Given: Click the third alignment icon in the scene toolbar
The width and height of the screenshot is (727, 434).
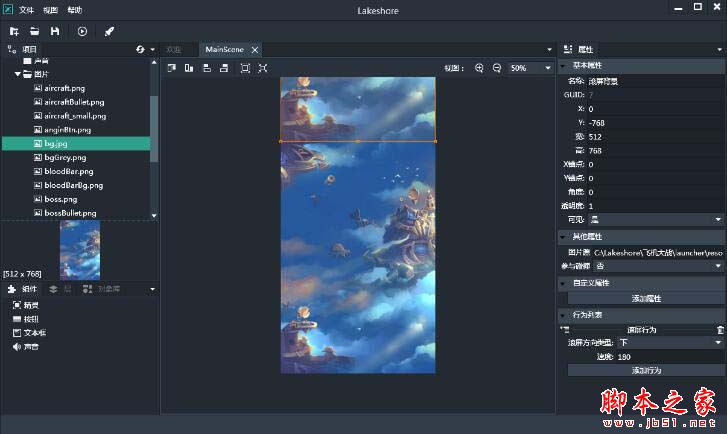Looking at the screenshot, I should click(207, 68).
